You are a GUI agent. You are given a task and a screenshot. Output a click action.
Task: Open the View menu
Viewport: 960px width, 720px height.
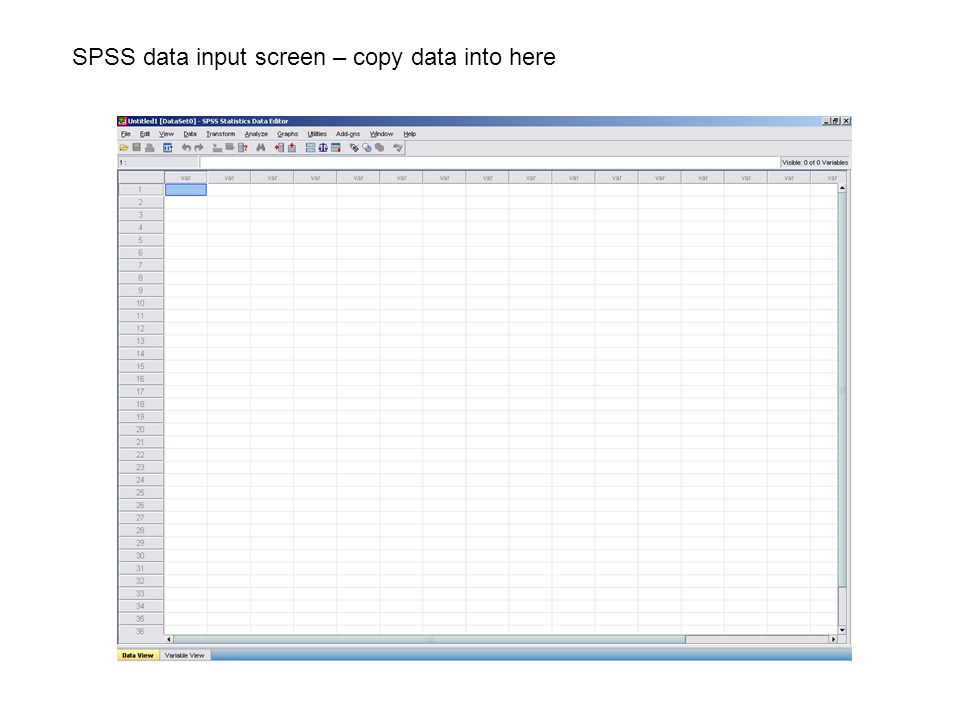pyautogui.click(x=167, y=134)
